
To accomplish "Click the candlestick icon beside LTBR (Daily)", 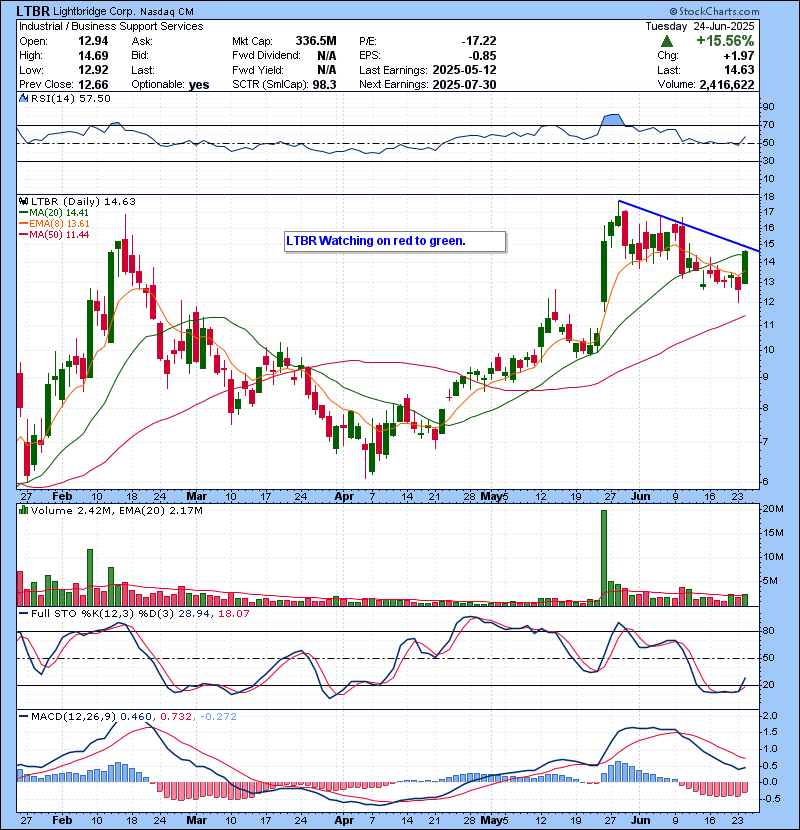I will [23, 202].
